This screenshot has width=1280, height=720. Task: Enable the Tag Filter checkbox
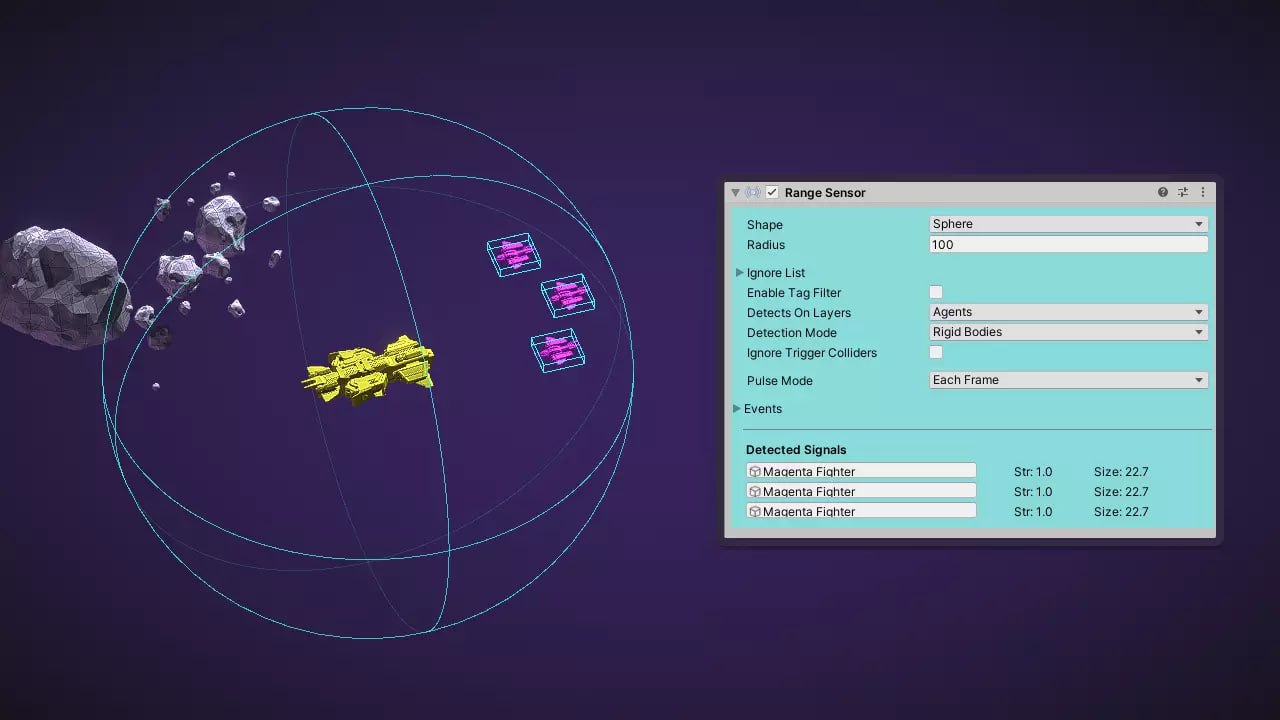point(936,292)
